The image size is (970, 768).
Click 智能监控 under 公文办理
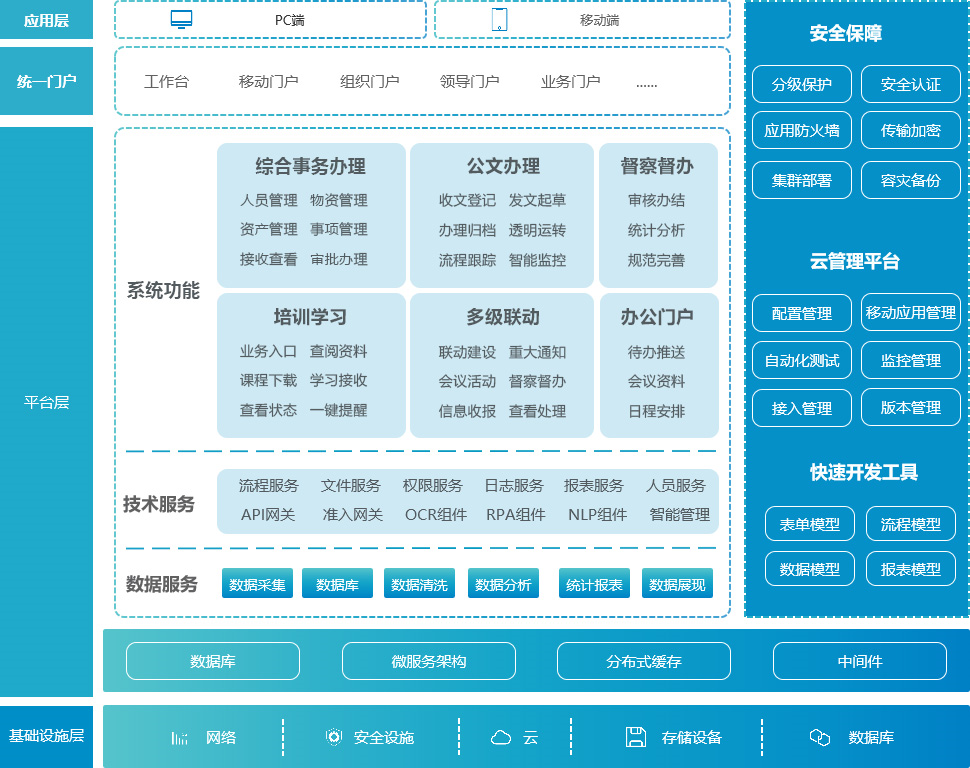537,260
